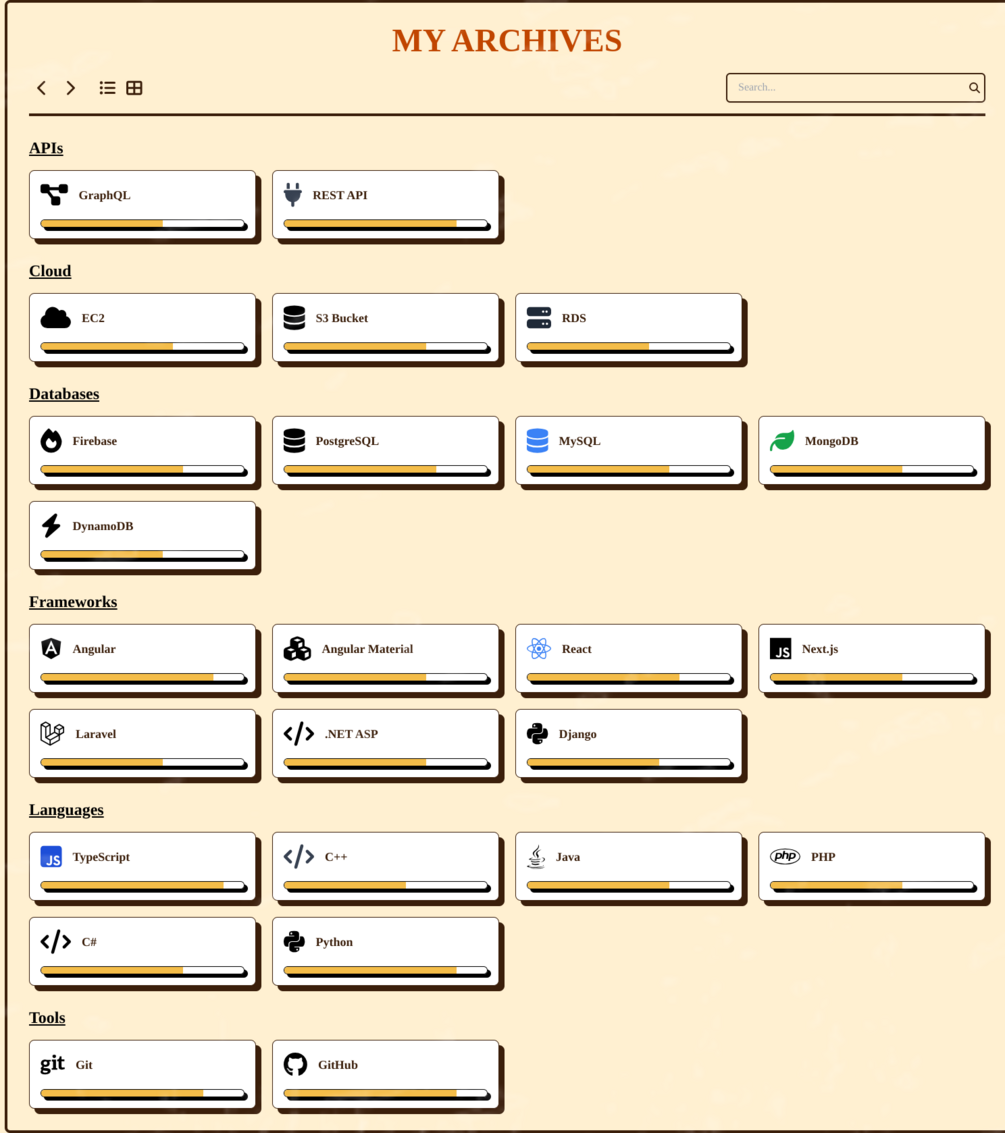The height and width of the screenshot is (1133, 1005).
Task: Switch to list view layout
Action: [107, 88]
